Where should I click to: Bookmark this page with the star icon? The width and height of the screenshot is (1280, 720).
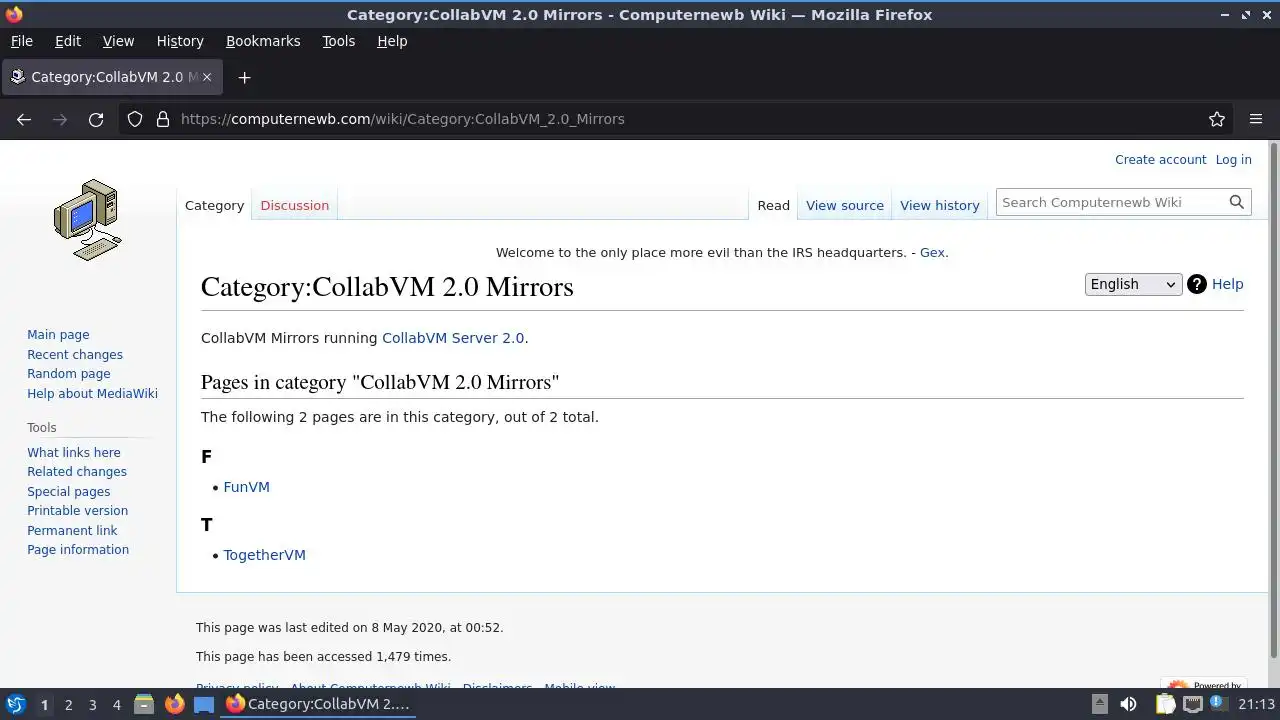point(1217,119)
